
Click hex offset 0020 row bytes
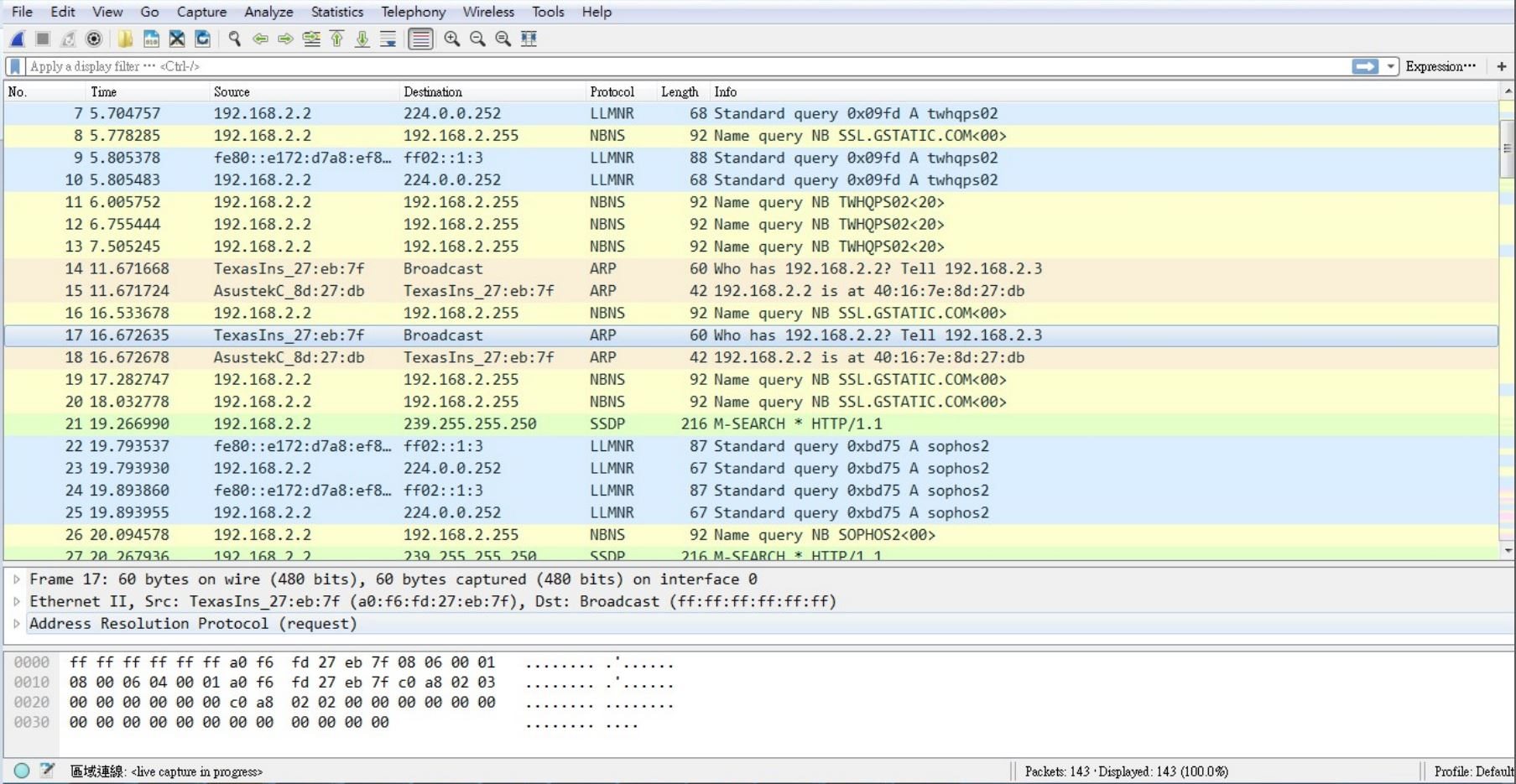[x=282, y=702]
